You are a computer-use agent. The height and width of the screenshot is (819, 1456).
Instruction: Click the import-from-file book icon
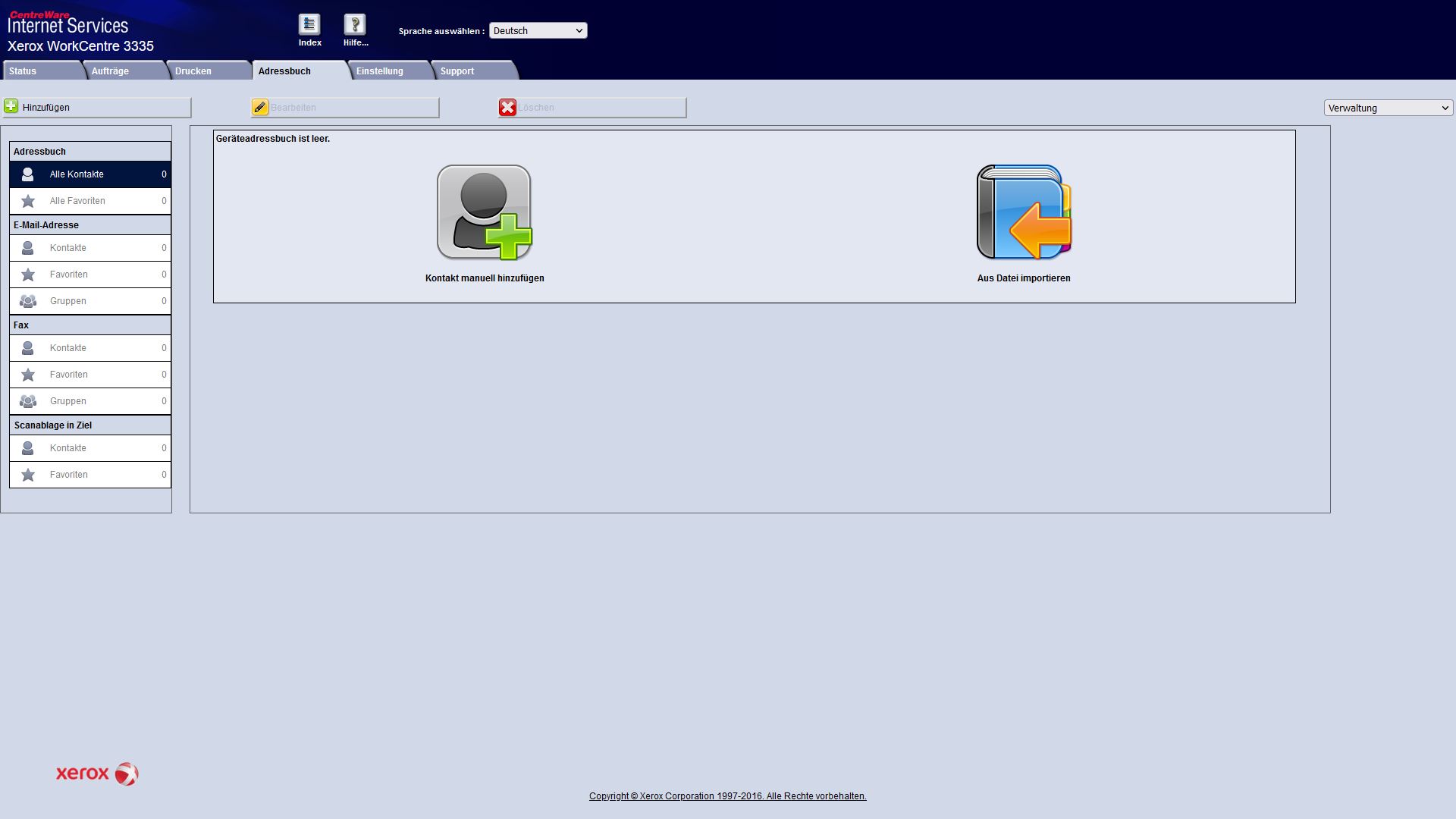[x=1024, y=213]
